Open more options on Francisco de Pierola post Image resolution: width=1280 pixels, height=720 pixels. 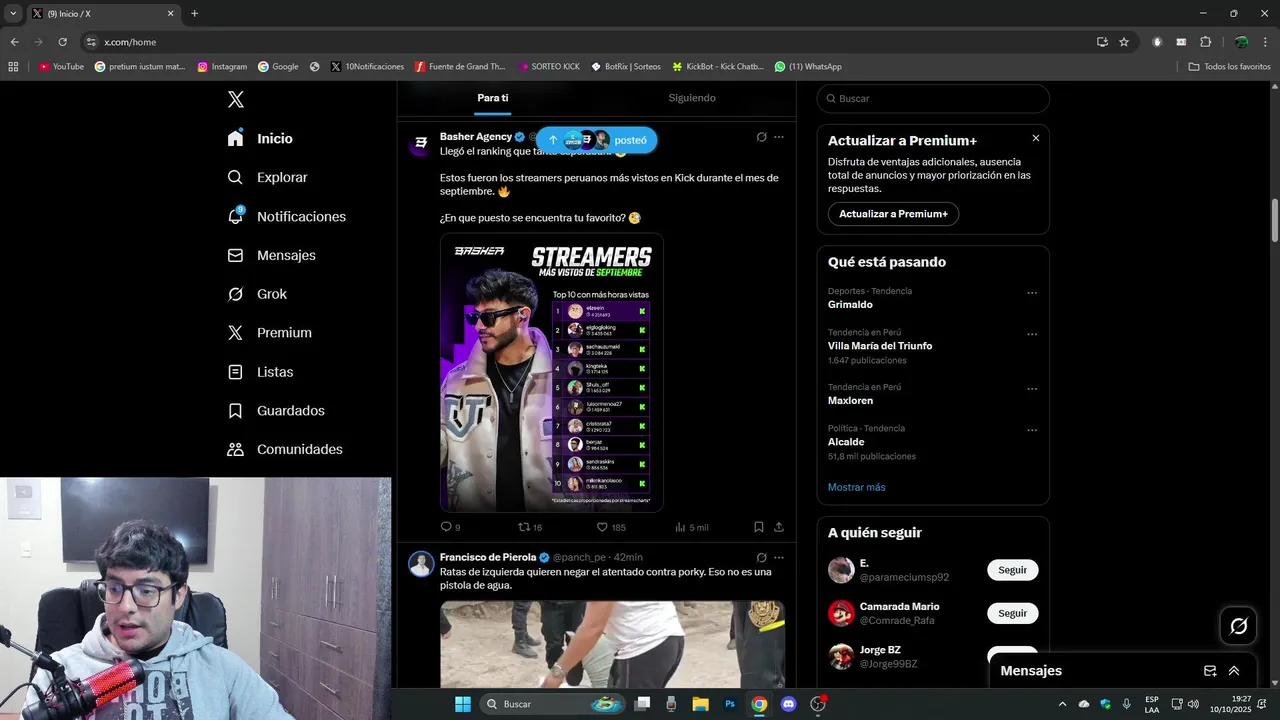tap(779, 558)
